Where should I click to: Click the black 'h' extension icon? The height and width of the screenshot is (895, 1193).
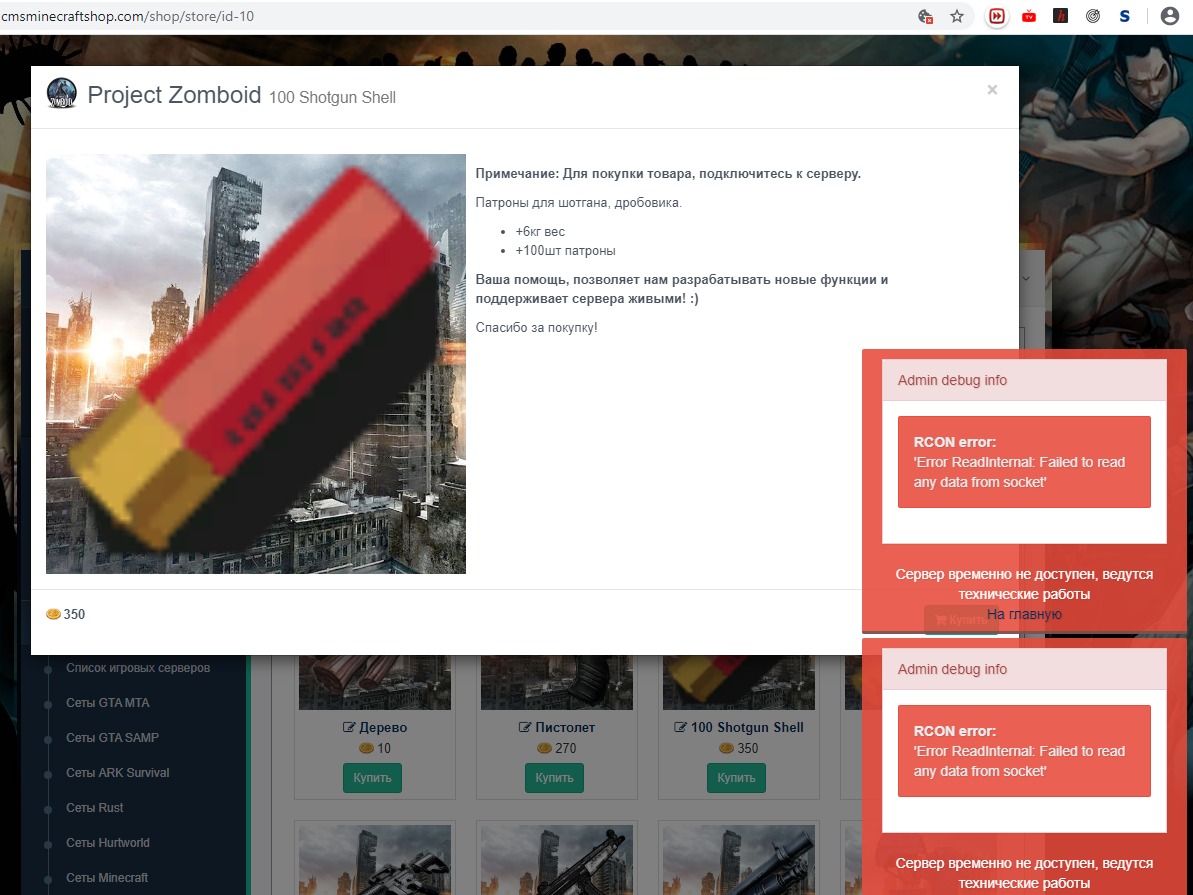click(x=1061, y=16)
